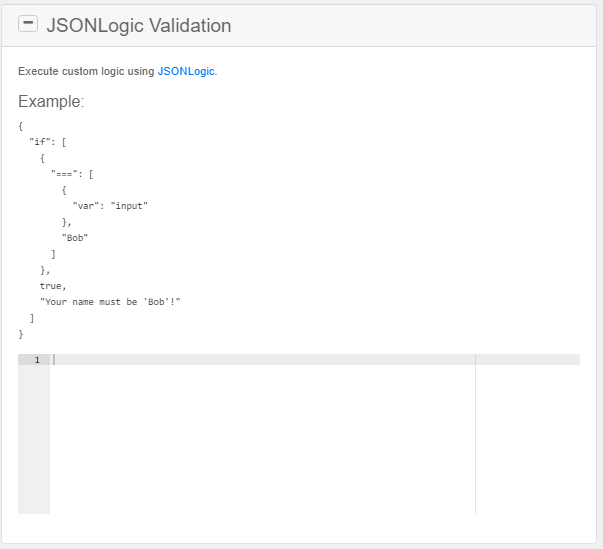Collapse the JSONLogic Validation panel
The width and height of the screenshot is (603, 549).
click(x=28, y=25)
